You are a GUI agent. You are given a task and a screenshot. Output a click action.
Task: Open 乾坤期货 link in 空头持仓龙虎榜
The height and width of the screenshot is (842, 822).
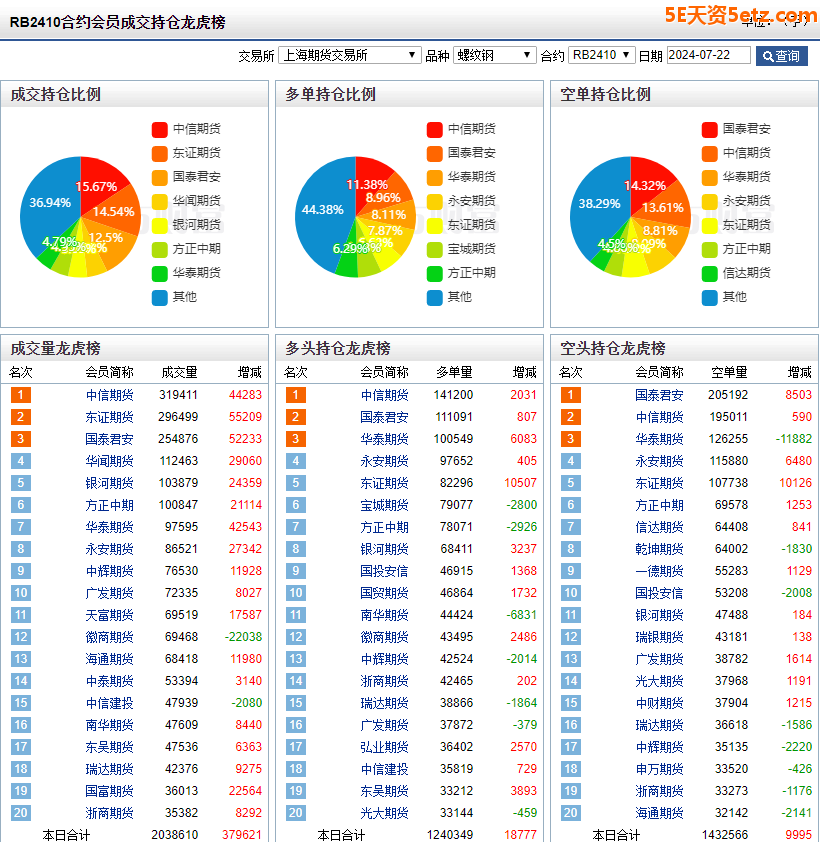click(659, 549)
